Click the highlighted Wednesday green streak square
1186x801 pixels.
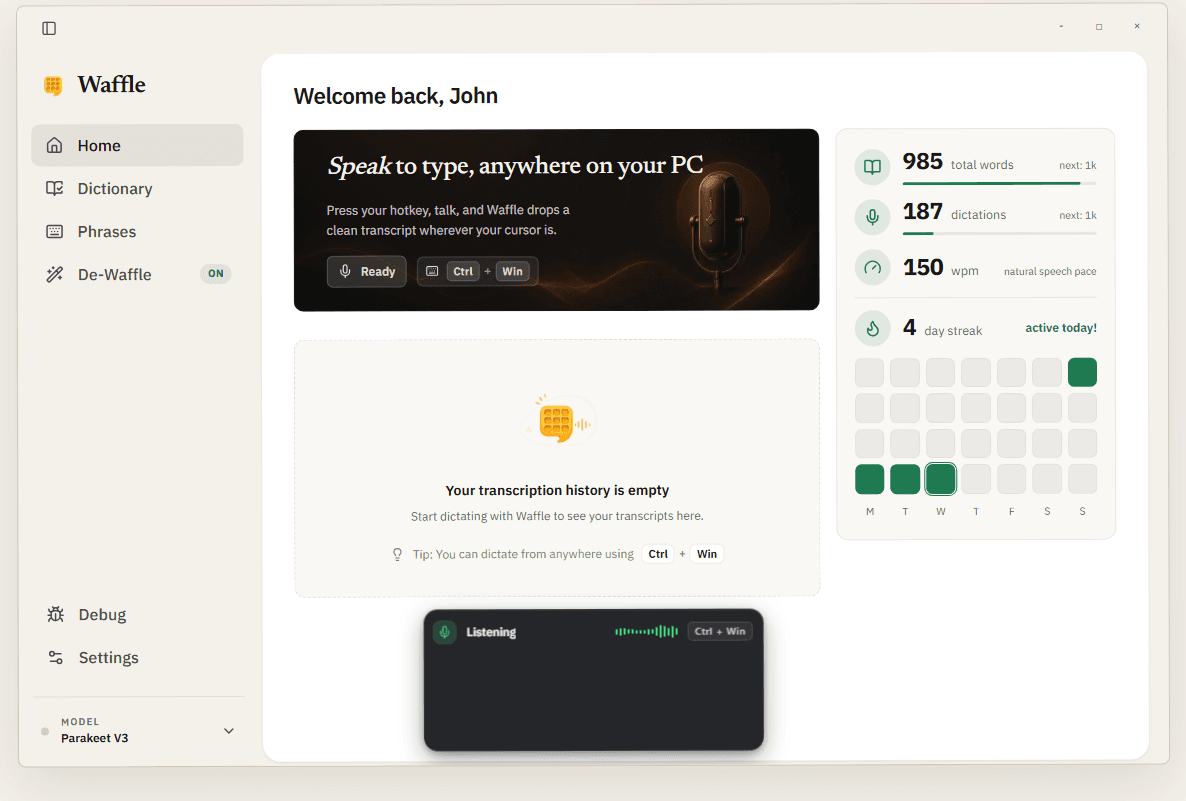point(940,479)
